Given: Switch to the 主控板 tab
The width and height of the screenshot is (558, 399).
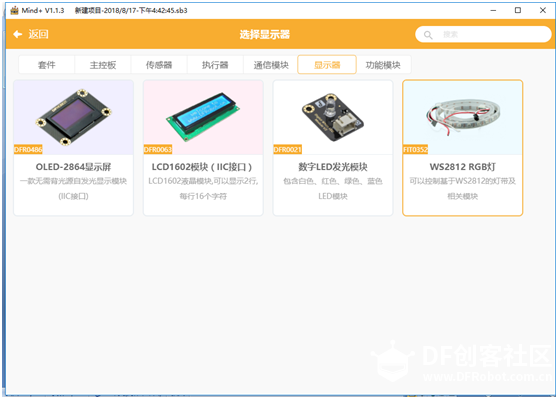Looking at the screenshot, I should (x=103, y=65).
